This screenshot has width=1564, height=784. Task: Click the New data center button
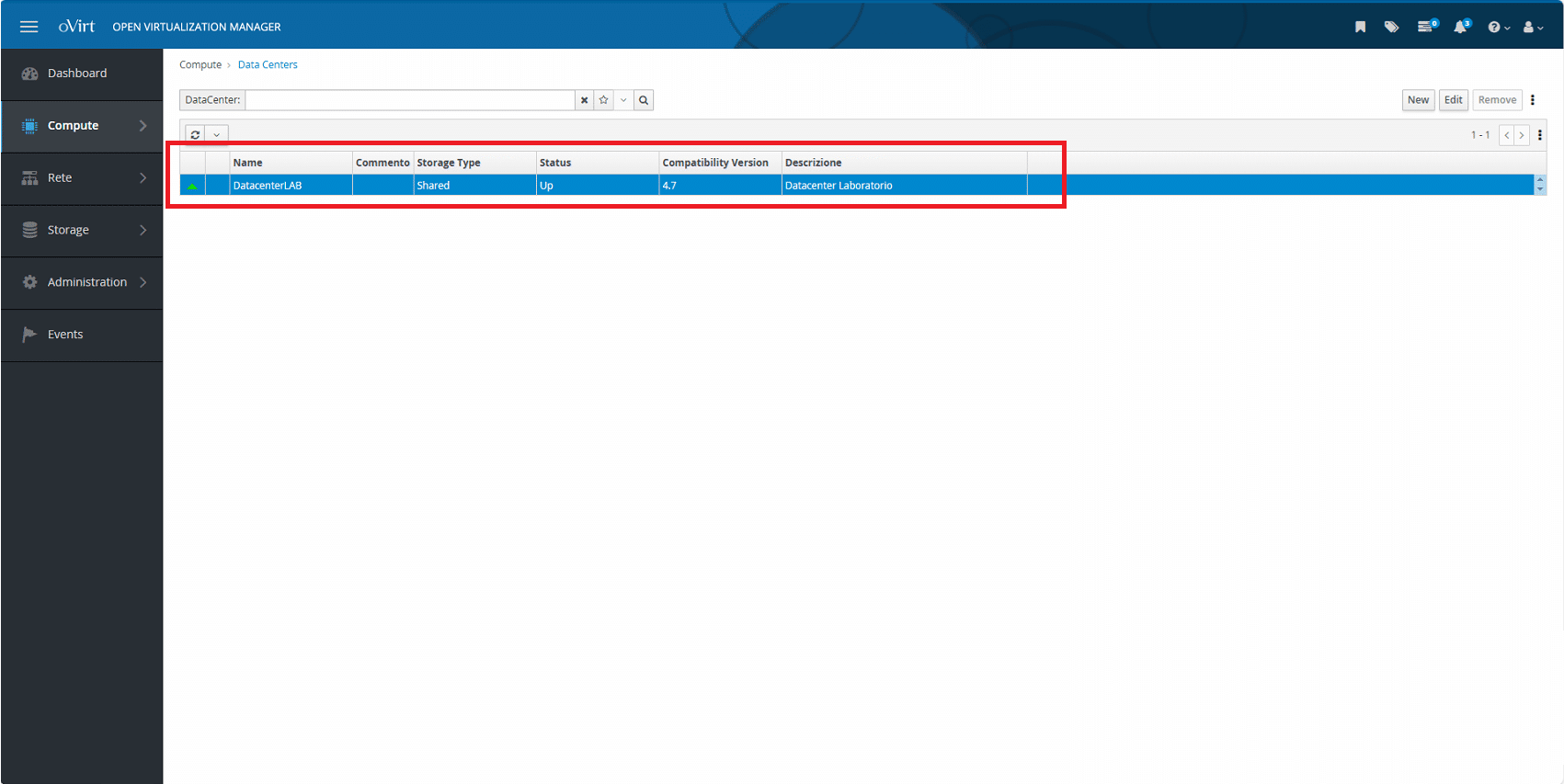click(1418, 100)
